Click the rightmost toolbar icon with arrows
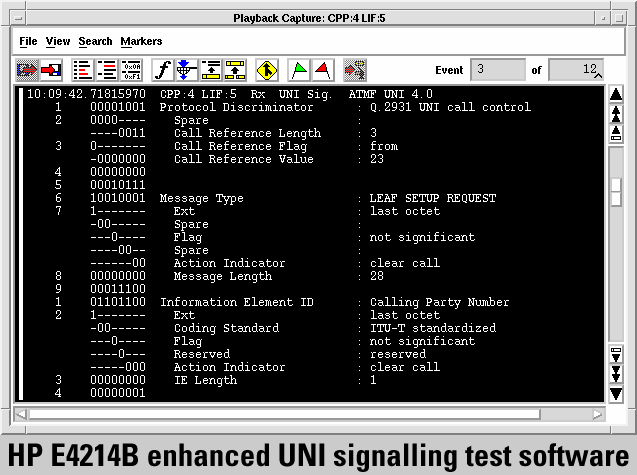 click(x=355, y=70)
